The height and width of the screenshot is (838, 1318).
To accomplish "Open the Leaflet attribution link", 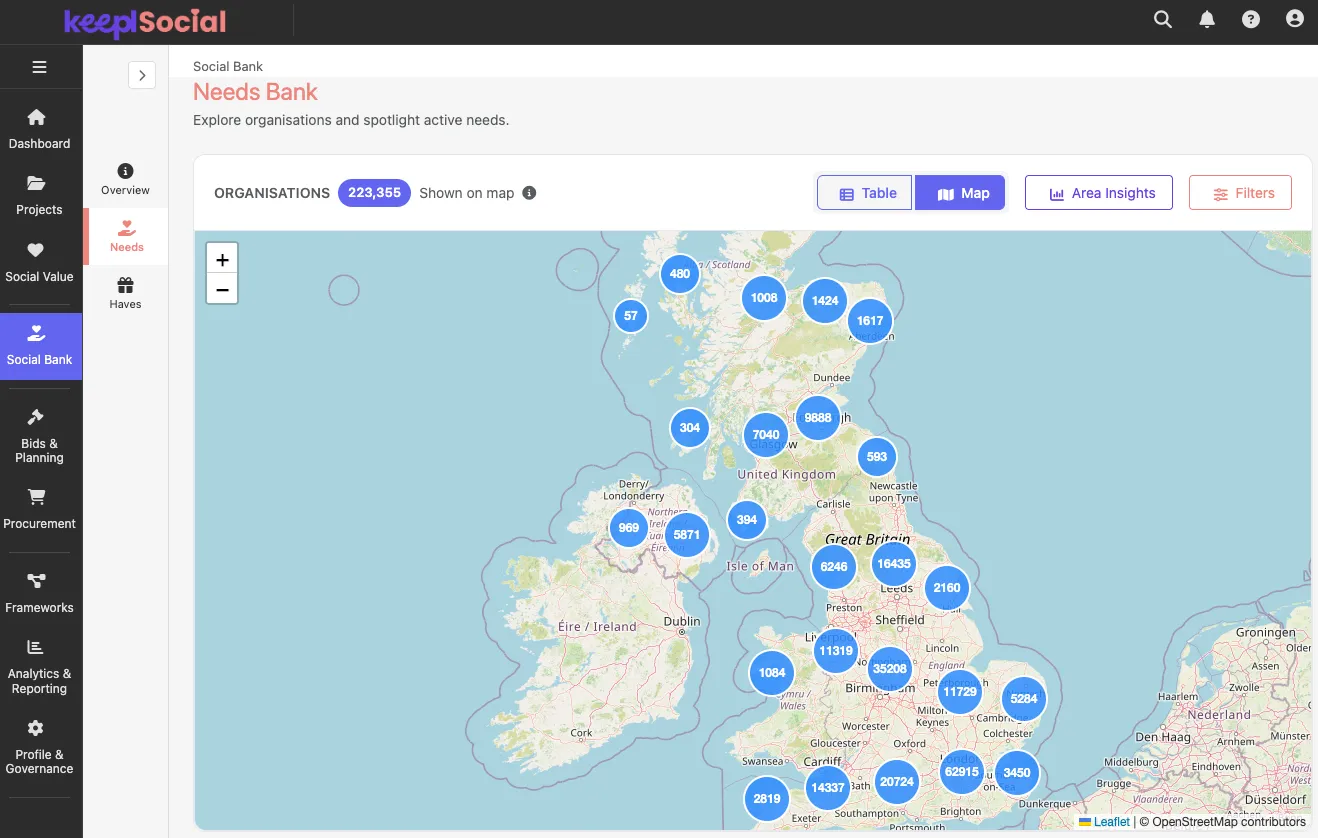I will 1104,822.
